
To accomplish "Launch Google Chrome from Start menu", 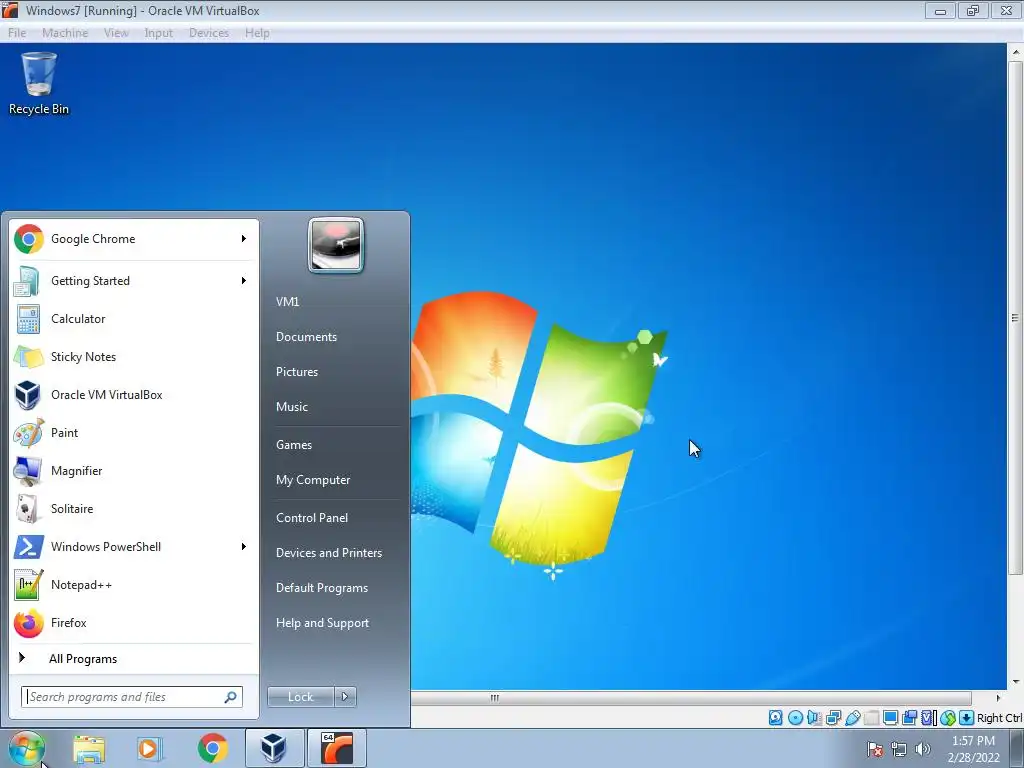I will coord(133,239).
